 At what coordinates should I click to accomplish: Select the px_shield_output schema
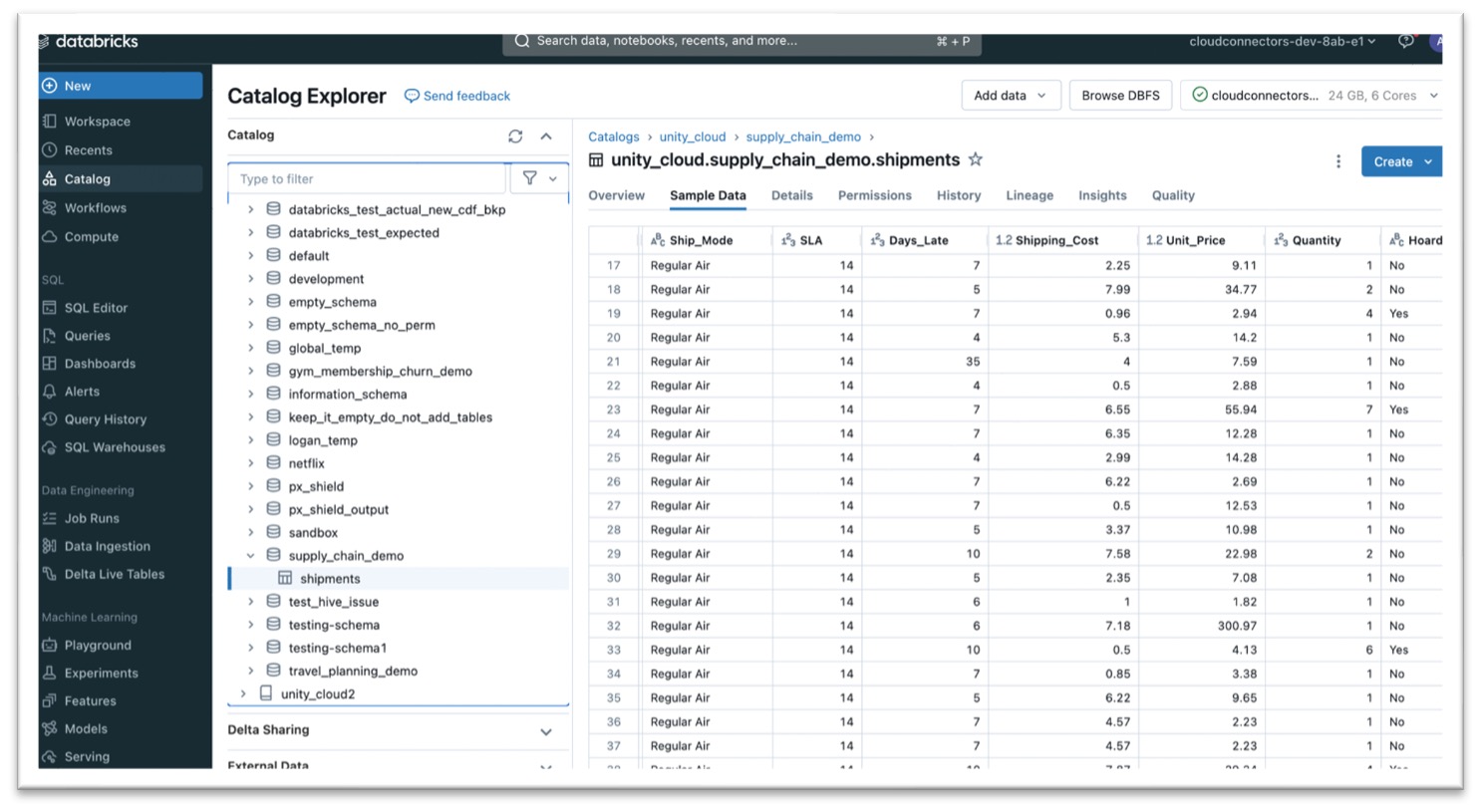(338, 510)
